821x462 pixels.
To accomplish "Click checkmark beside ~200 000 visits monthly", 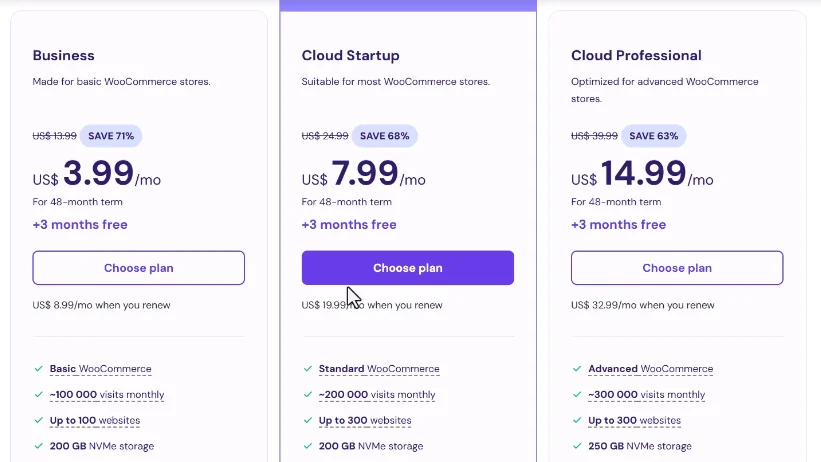I will pyautogui.click(x=307, y=394).
